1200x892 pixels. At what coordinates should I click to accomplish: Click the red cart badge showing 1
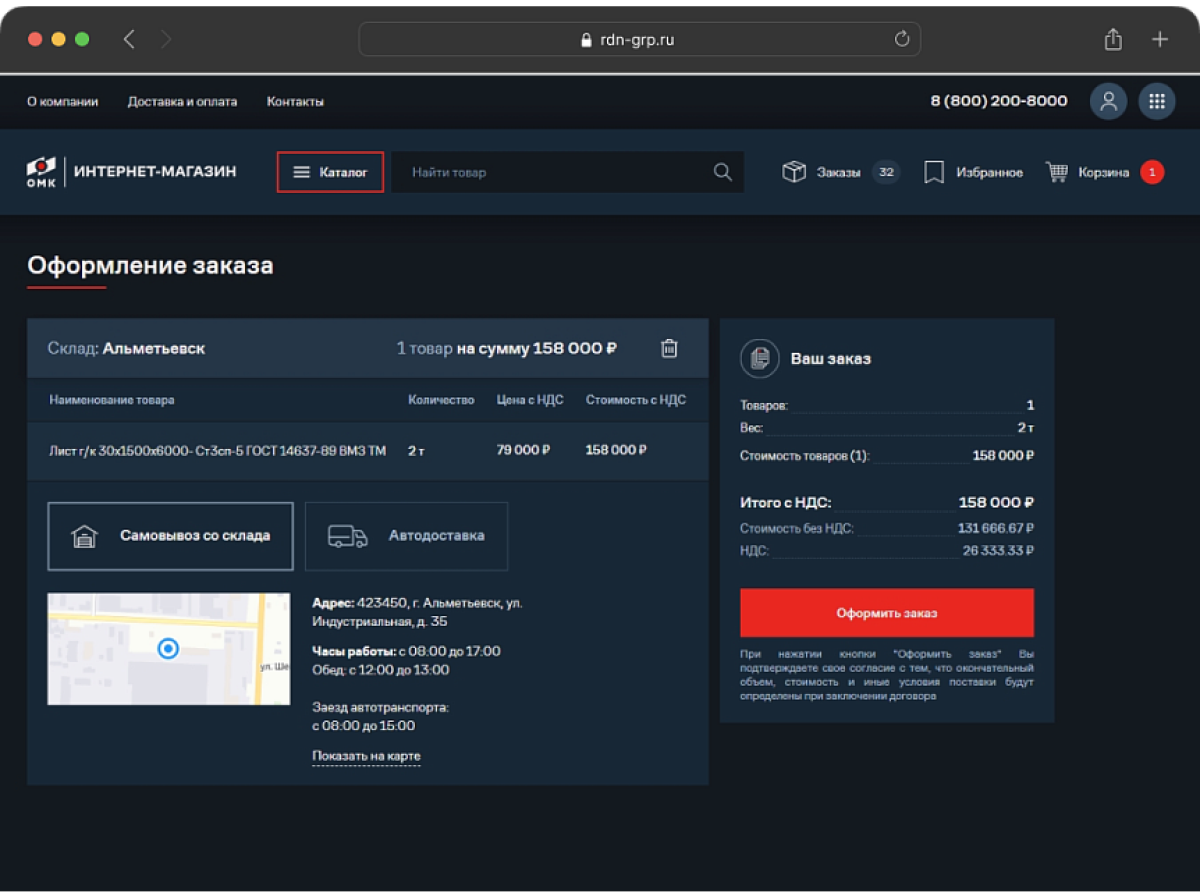click(x=1152, y=172)
